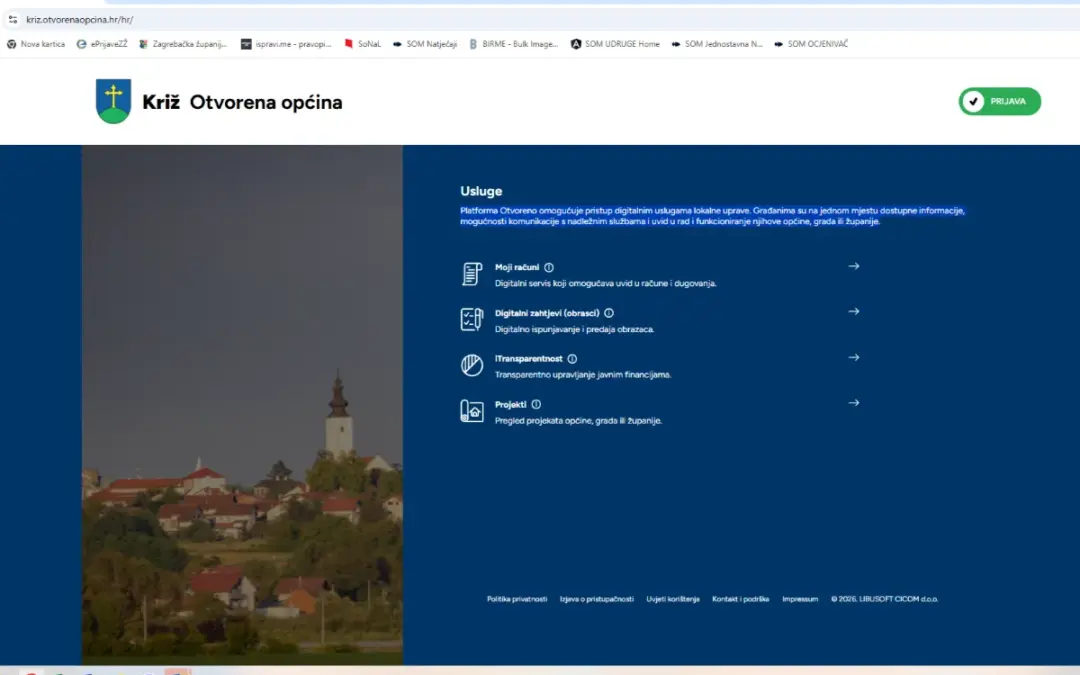Open the Politika privatnosti footer link

click(x=516, y=598)
